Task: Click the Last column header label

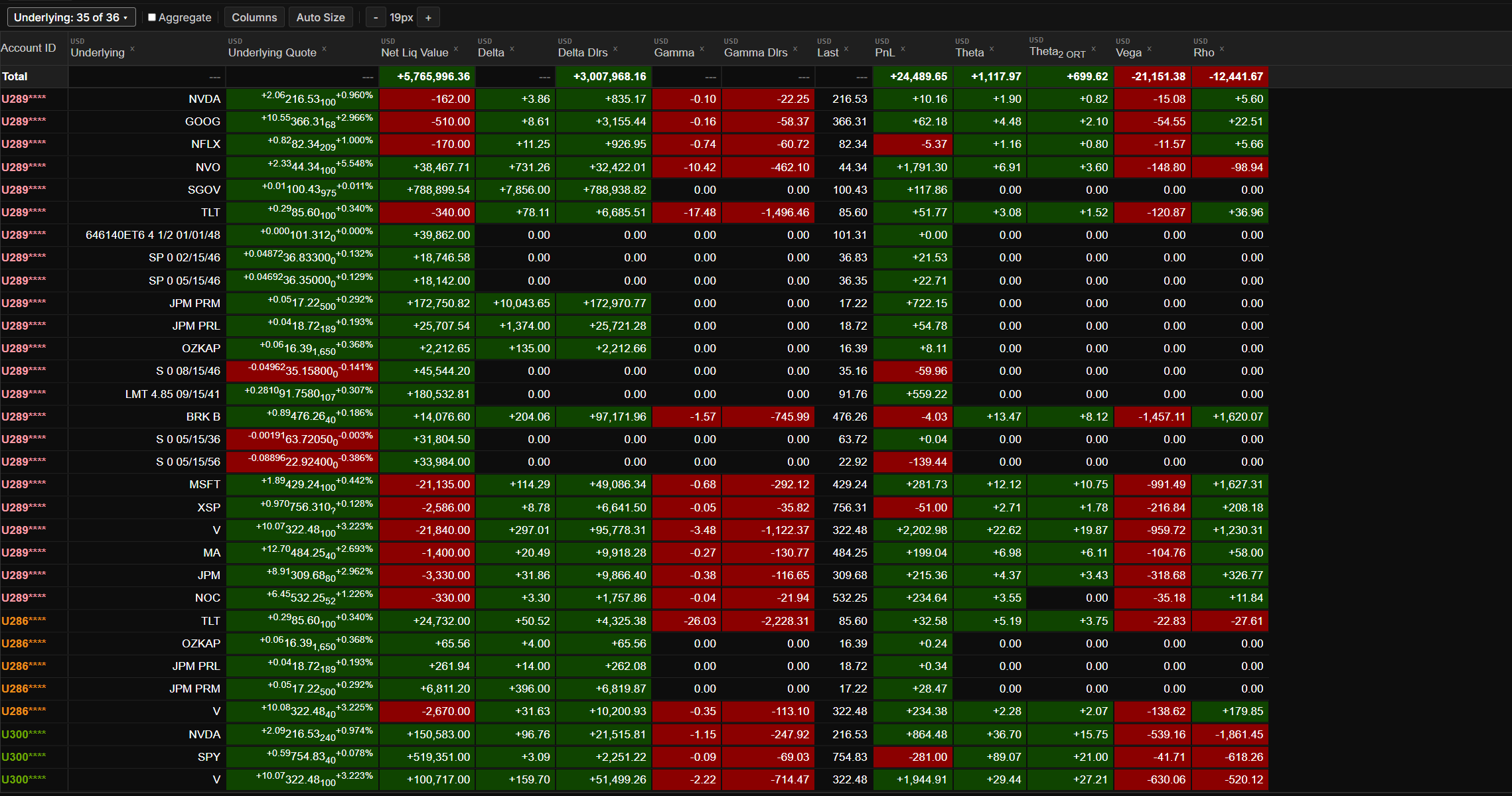Action: tap(828, 52)
